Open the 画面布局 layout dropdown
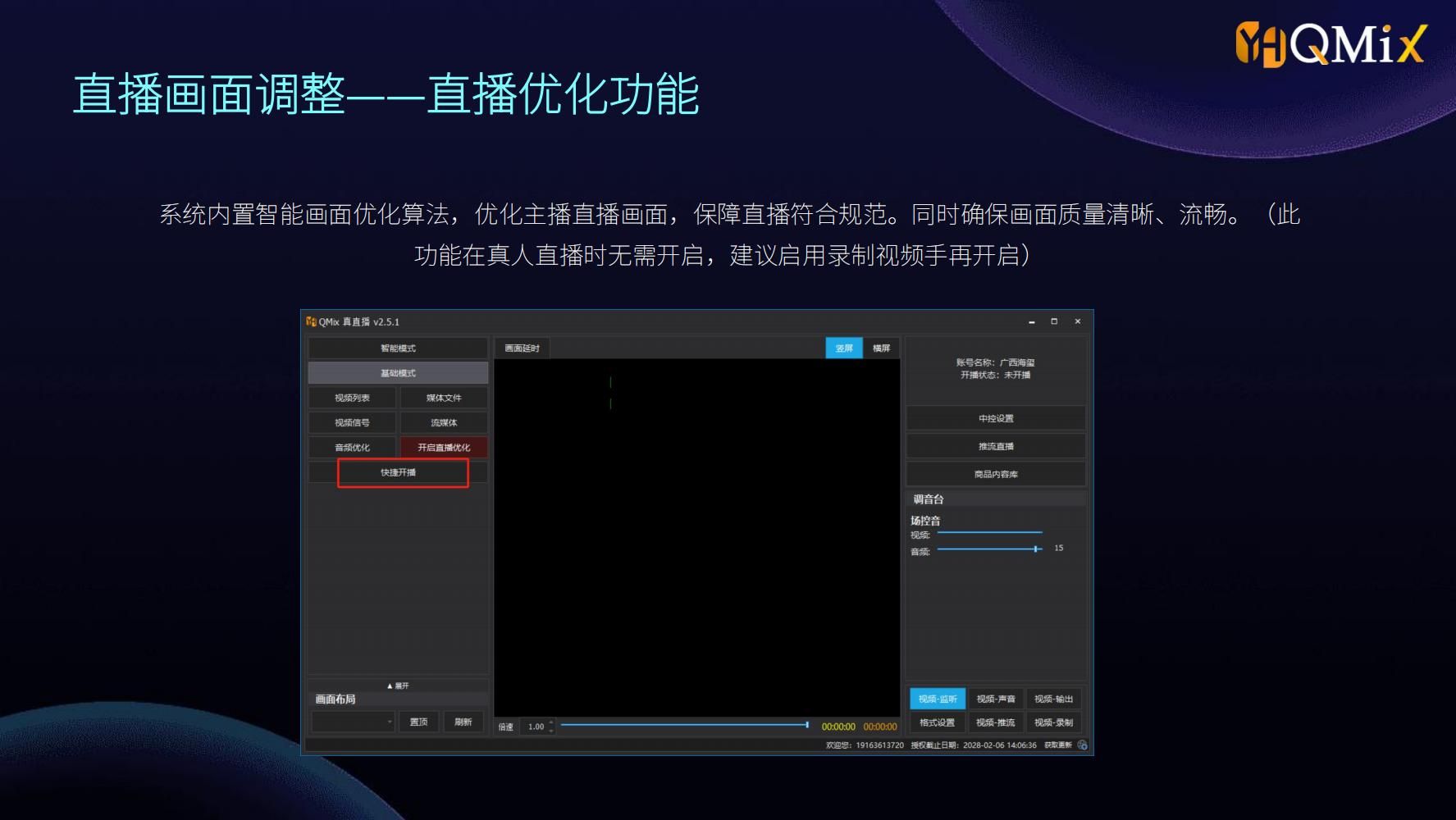1456x820 pixels. (353, 722)
